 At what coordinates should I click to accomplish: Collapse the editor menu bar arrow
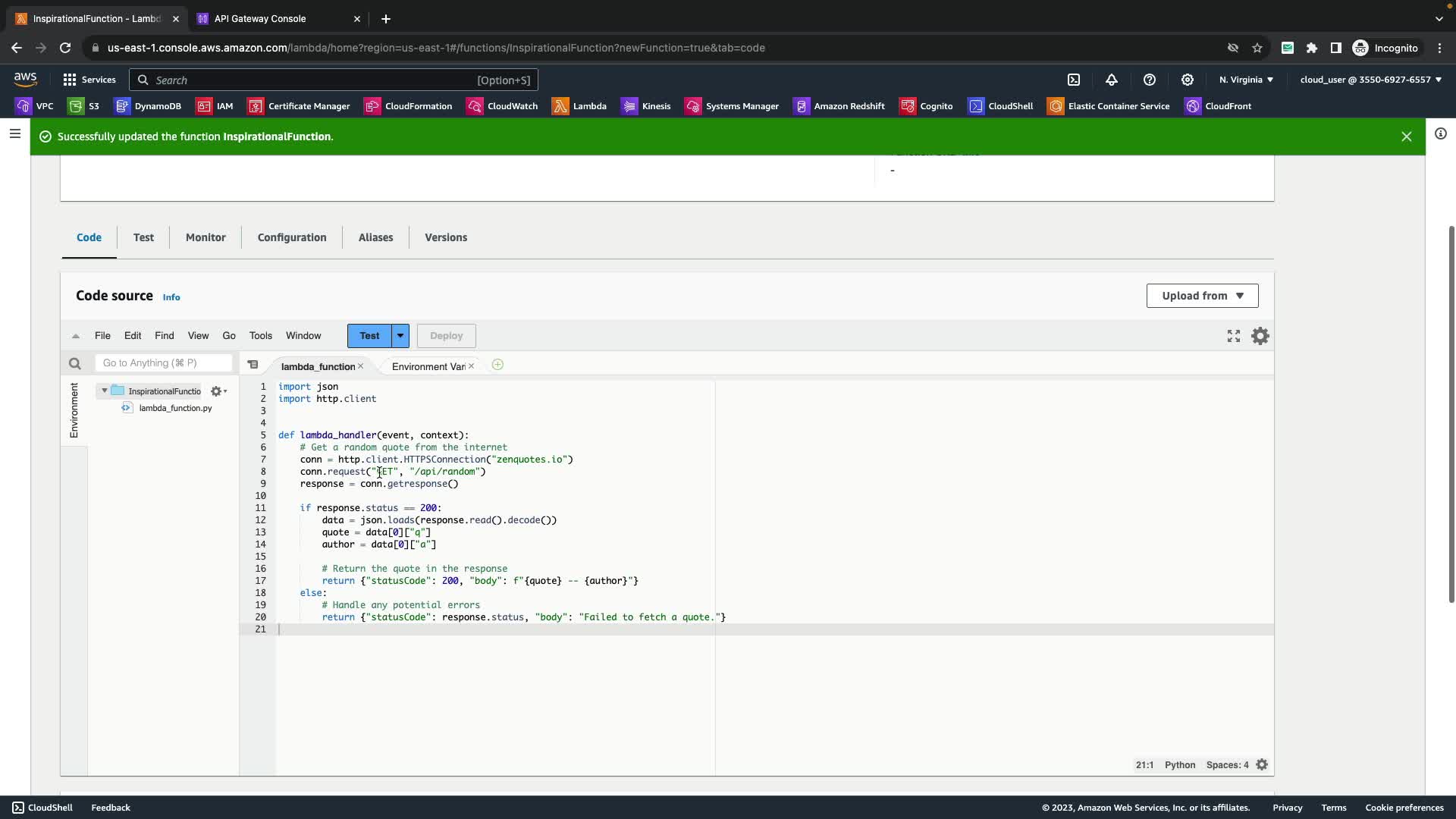[76, 336]
